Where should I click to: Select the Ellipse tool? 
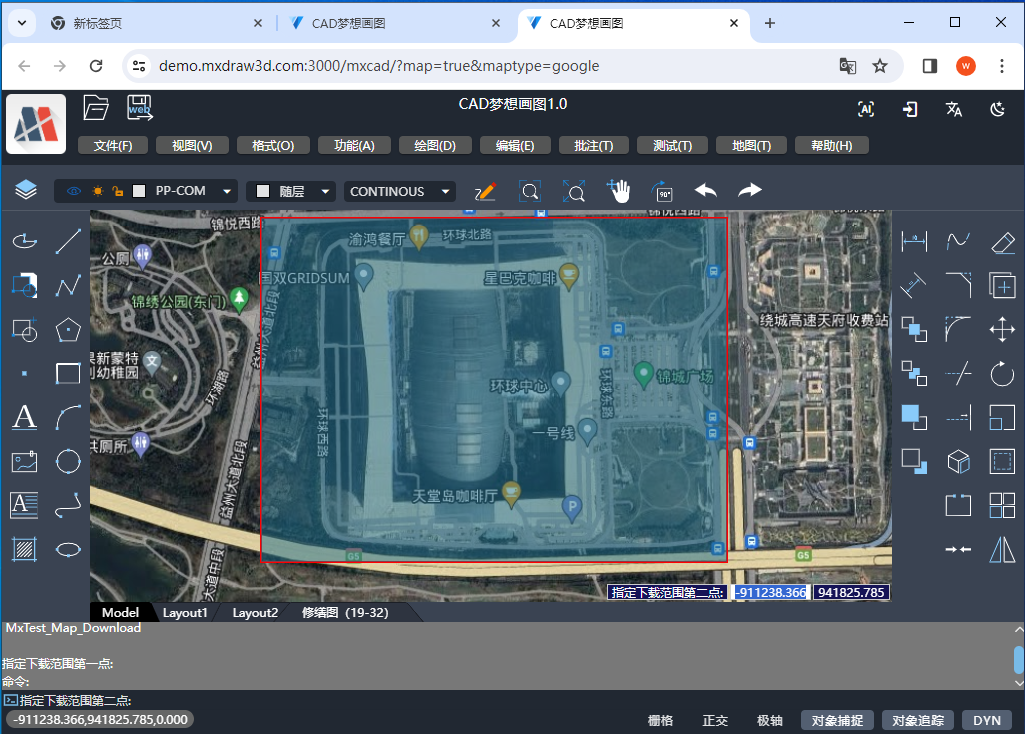coord(68,550)
